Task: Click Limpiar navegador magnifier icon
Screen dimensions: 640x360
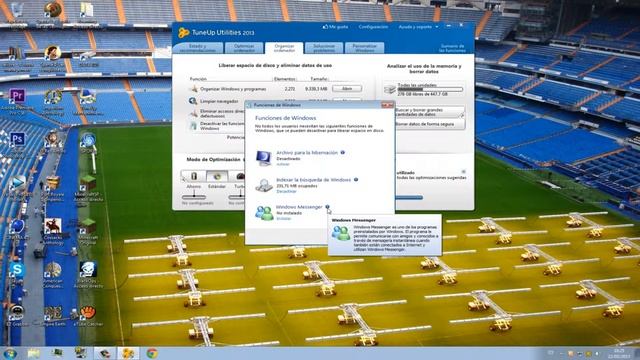Action: tap(193, 101)
